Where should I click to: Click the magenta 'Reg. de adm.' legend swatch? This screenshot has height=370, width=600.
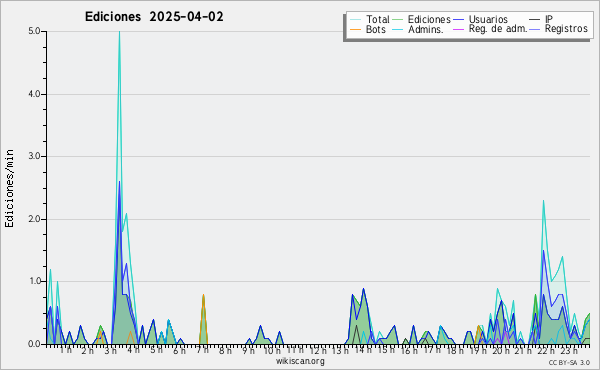pos(458,29)
